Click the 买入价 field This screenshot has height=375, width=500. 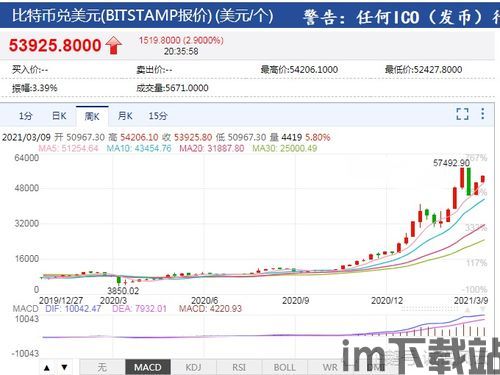point(30,70)
